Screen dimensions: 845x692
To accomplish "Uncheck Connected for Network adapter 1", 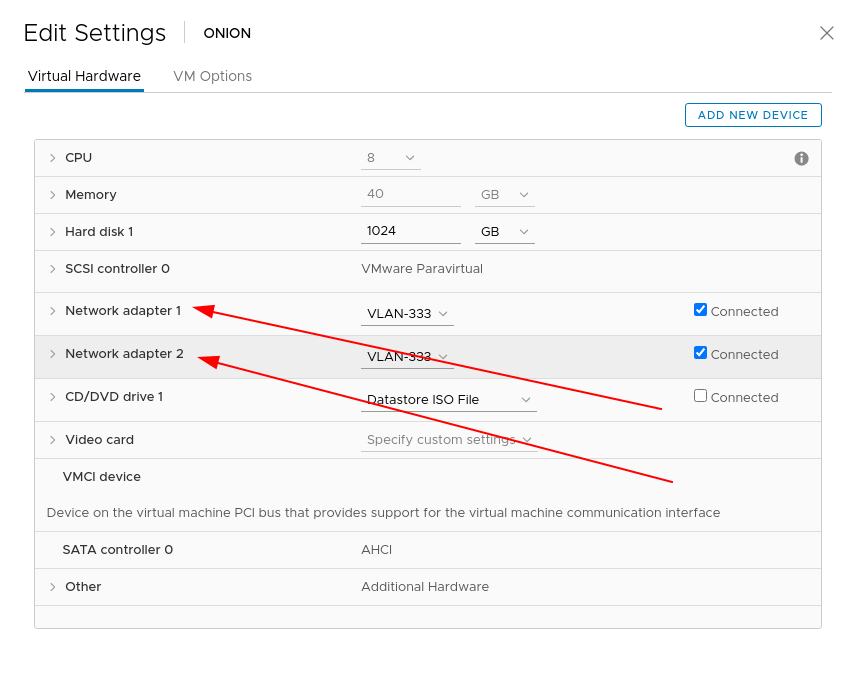I will [x=700, y=310].
